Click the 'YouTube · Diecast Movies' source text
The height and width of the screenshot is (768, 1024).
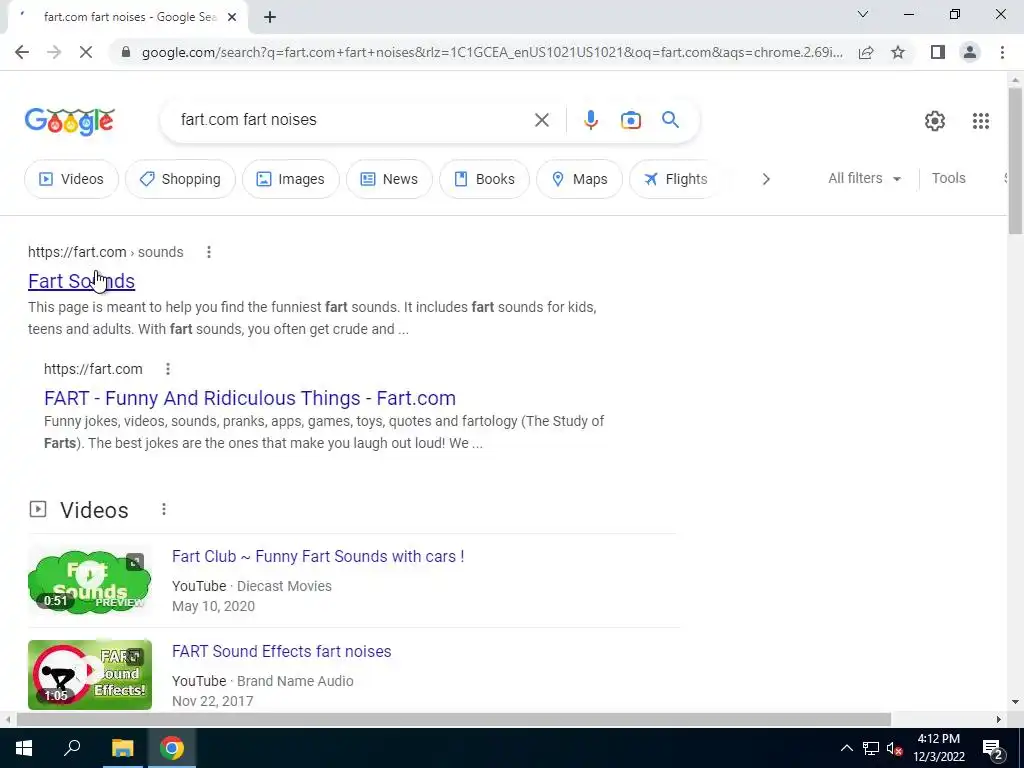coord(251,586)
